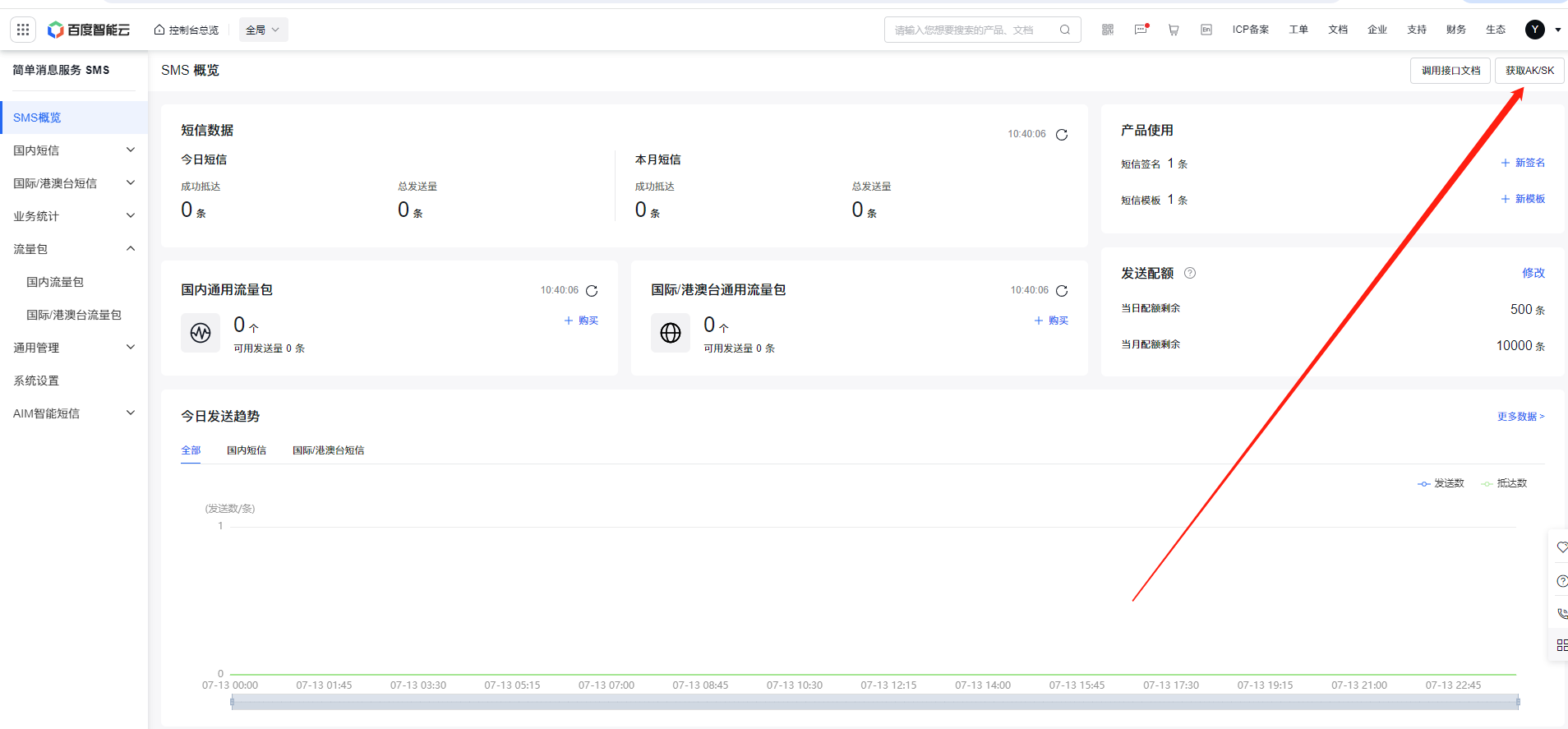Open the messages notification icon
The image size is (1568, 729).
tap(1141, 30)
